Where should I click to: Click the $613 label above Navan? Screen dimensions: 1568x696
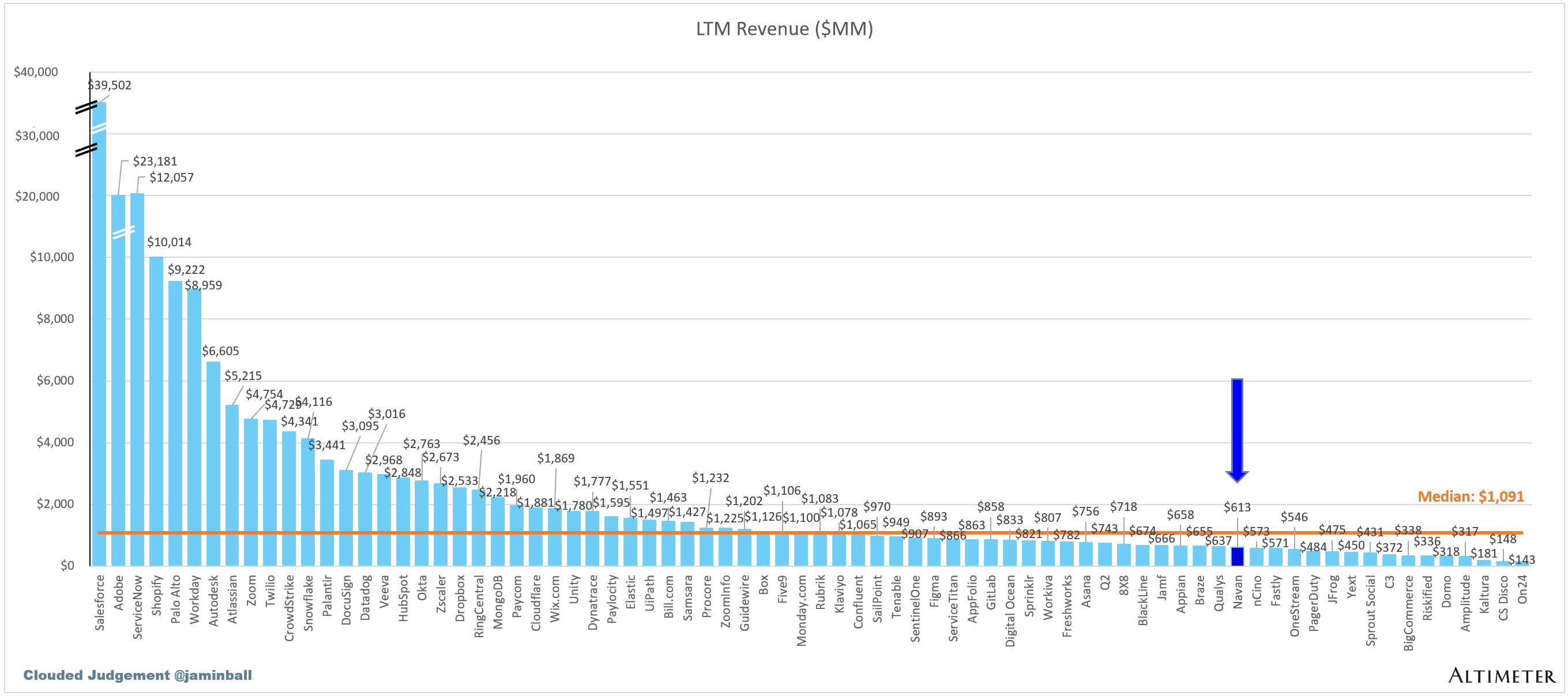pyautogui.click(x=1237, y=507)
